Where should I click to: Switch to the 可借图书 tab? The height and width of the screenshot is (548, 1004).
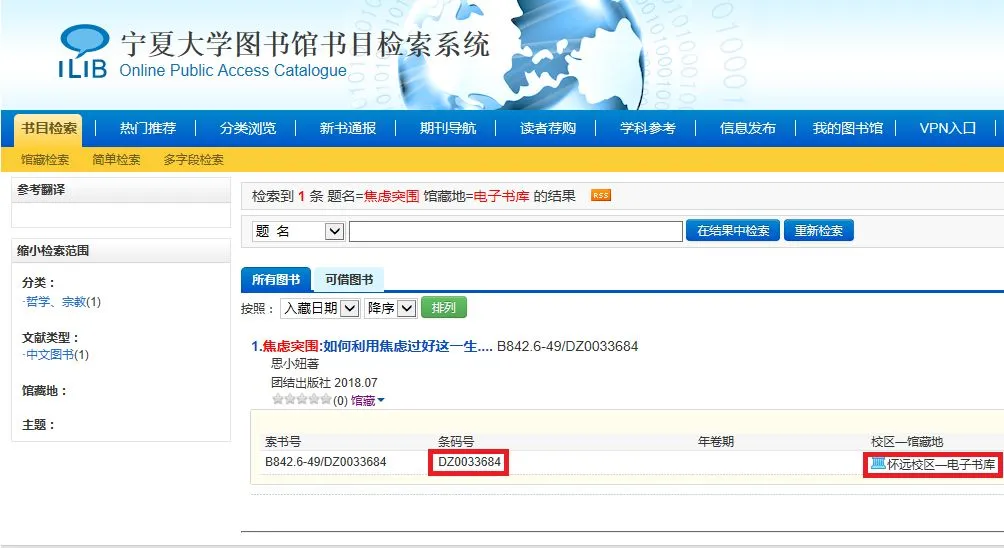(x=349, y=279)
